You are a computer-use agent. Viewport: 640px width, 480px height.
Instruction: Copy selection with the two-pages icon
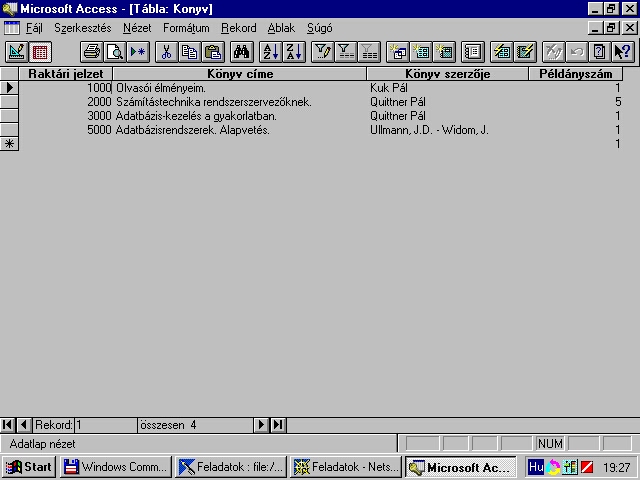(x=189, y=52)
